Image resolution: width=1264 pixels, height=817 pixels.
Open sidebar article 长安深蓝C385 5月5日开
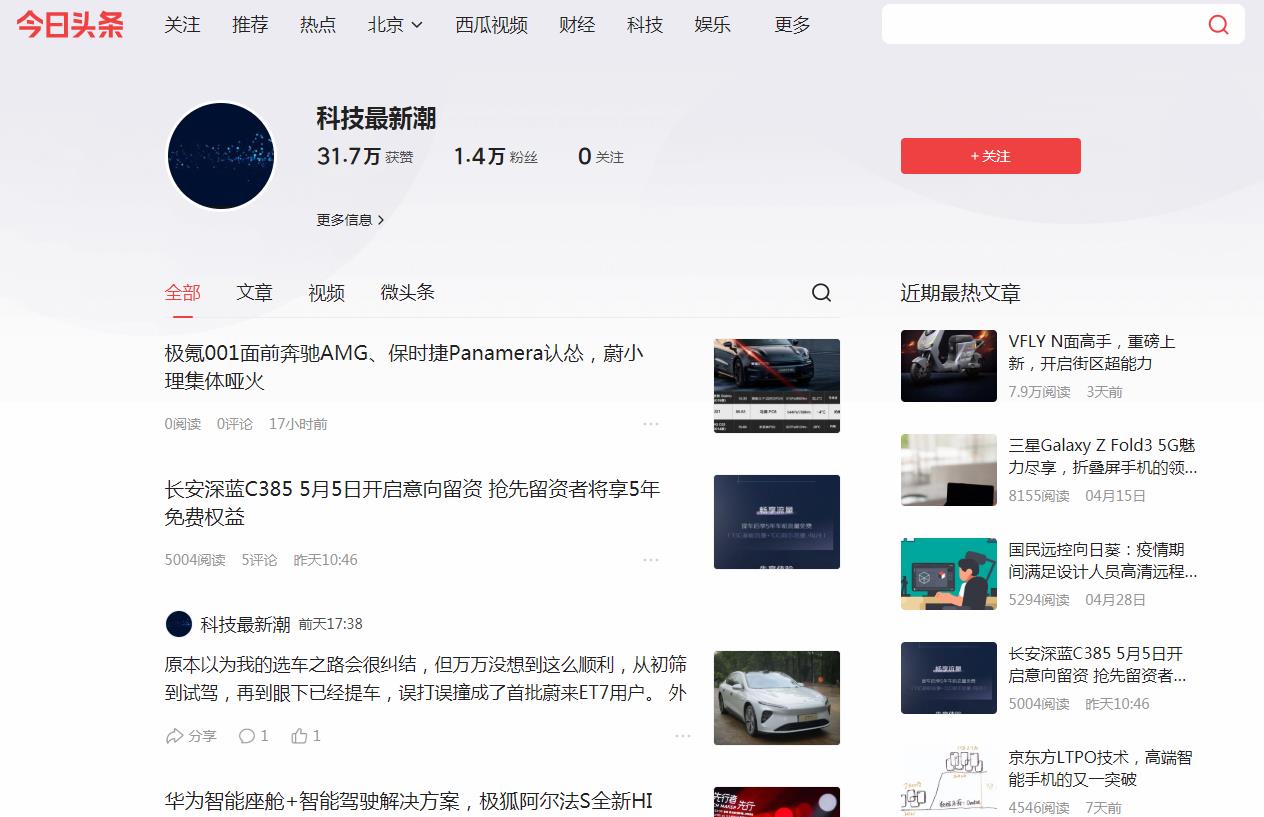(x=1097, y=664)
